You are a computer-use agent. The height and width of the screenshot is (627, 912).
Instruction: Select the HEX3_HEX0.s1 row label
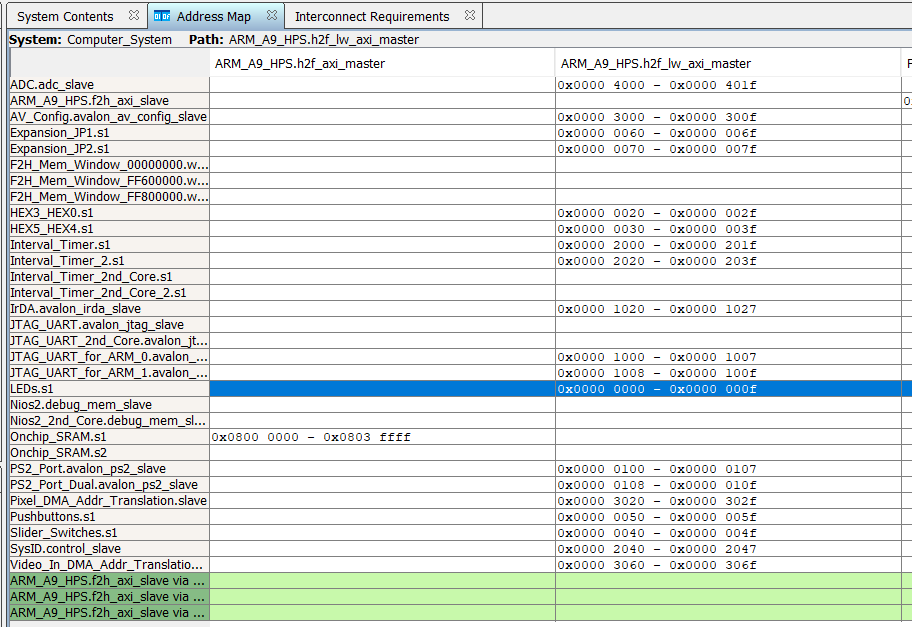point(52,213)
